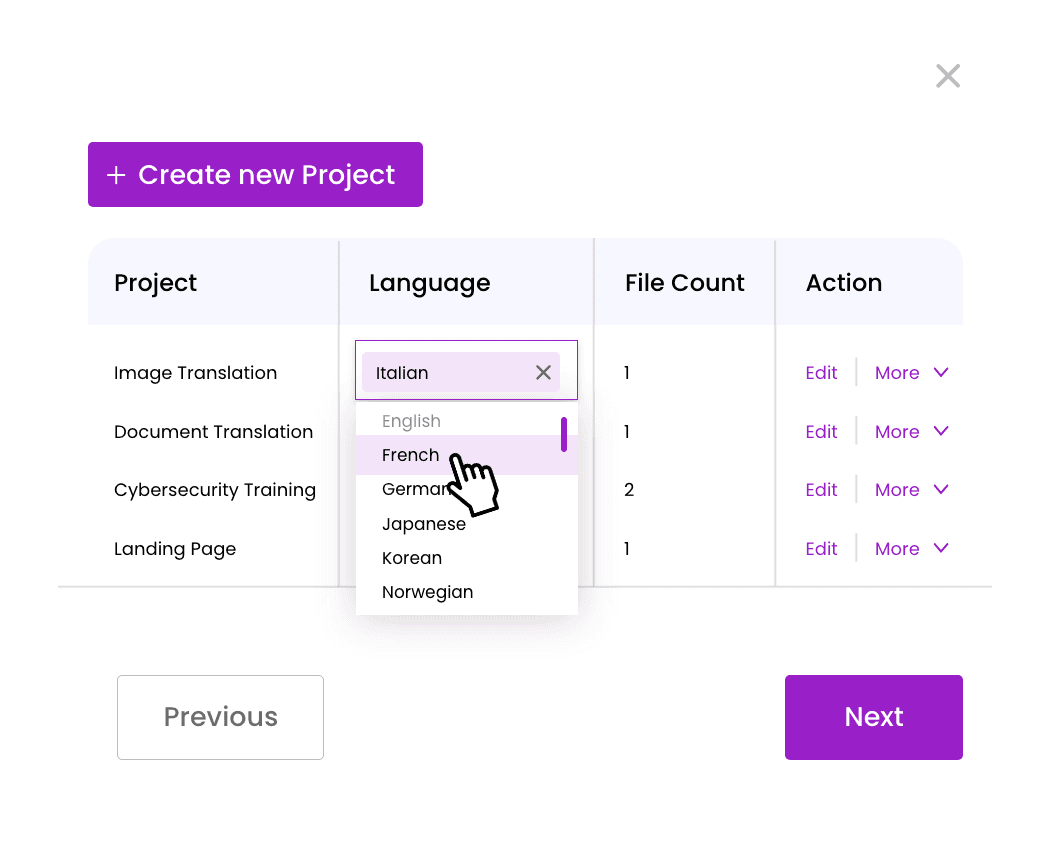Select Korean from the language dropdown
This screenshot has width=1050, height=864.
tap(411, 557)
